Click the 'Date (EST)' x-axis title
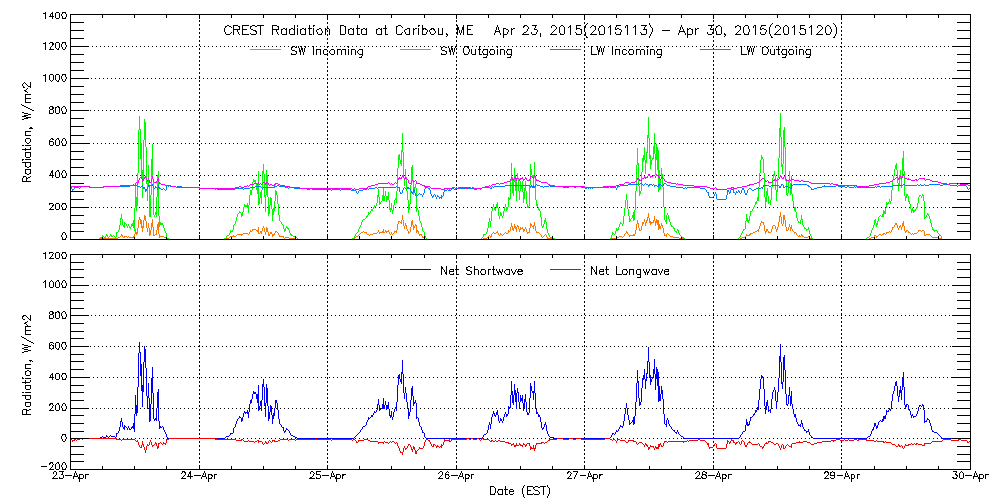 [520, 491]
